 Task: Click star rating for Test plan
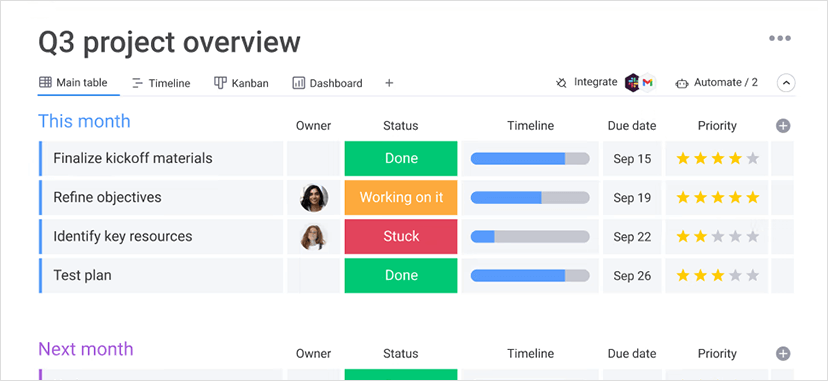(x=718, y=275)
